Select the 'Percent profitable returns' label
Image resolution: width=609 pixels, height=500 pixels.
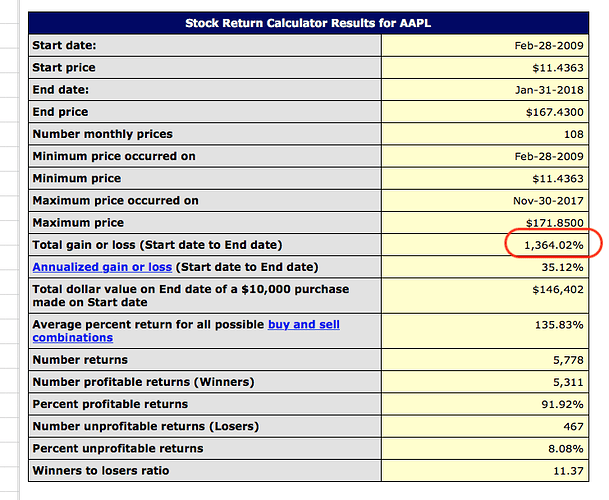(x=110, y=404)
